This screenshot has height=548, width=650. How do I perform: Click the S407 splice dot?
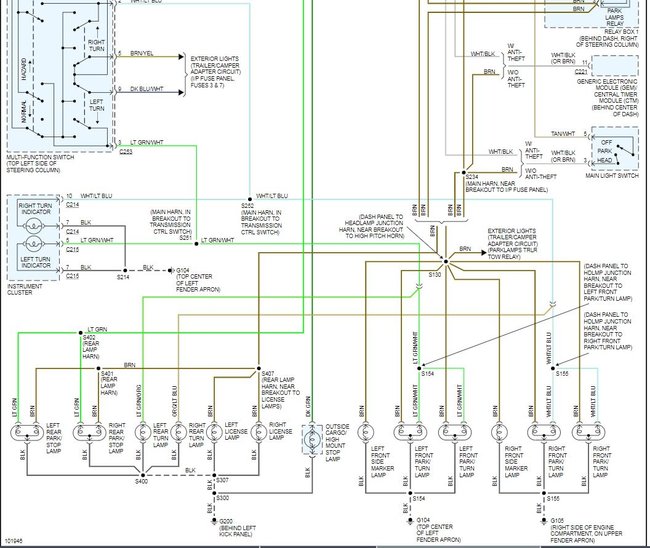click(x=259, y=368)
